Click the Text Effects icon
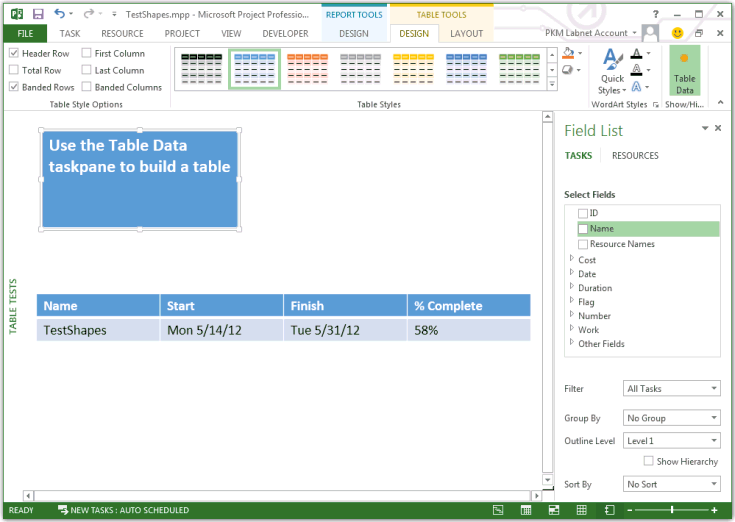Viewport: 735px width, 522px height. pos(636,87)
